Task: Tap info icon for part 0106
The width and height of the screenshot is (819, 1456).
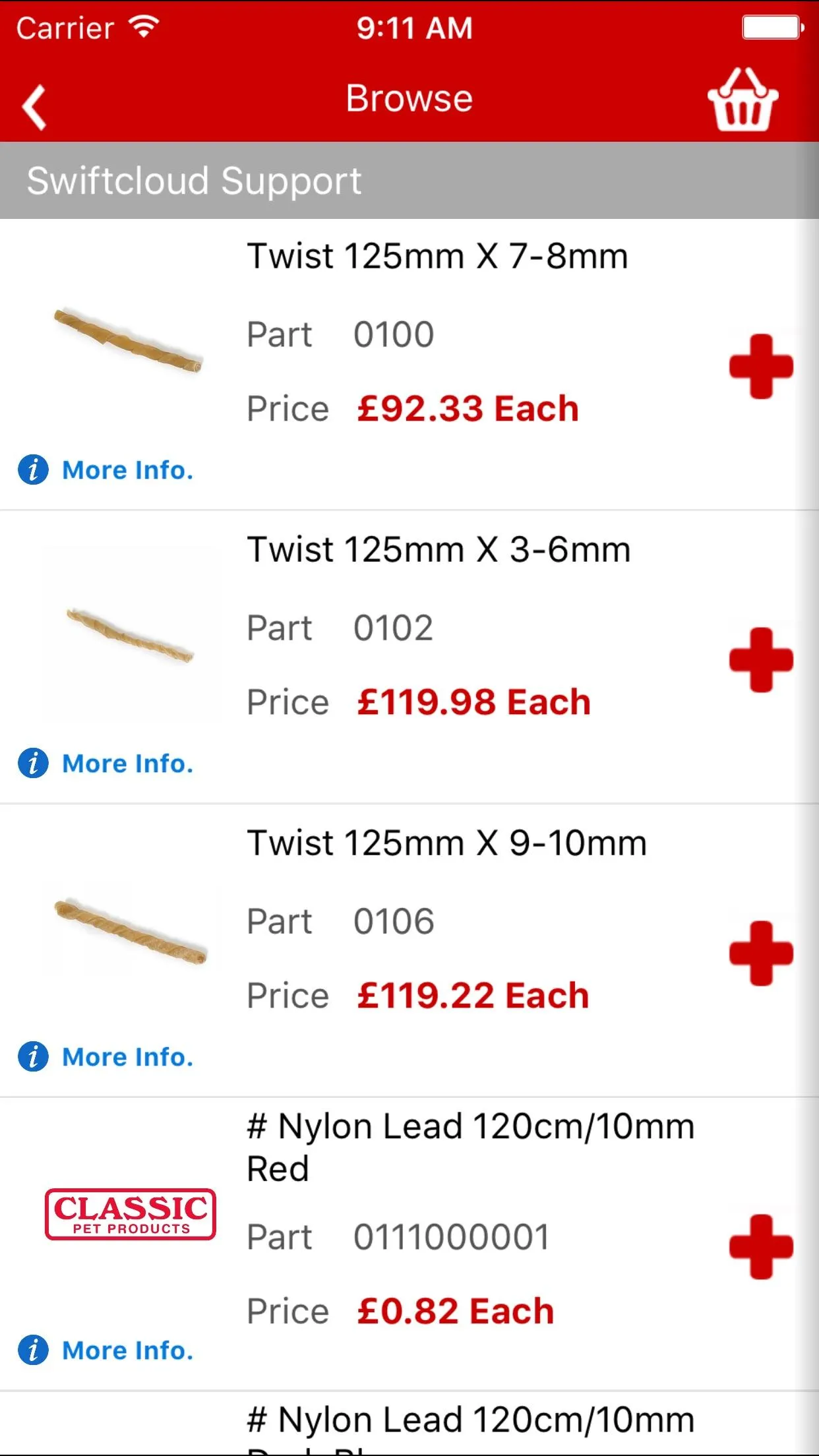Action: (x=33, y=1057)
